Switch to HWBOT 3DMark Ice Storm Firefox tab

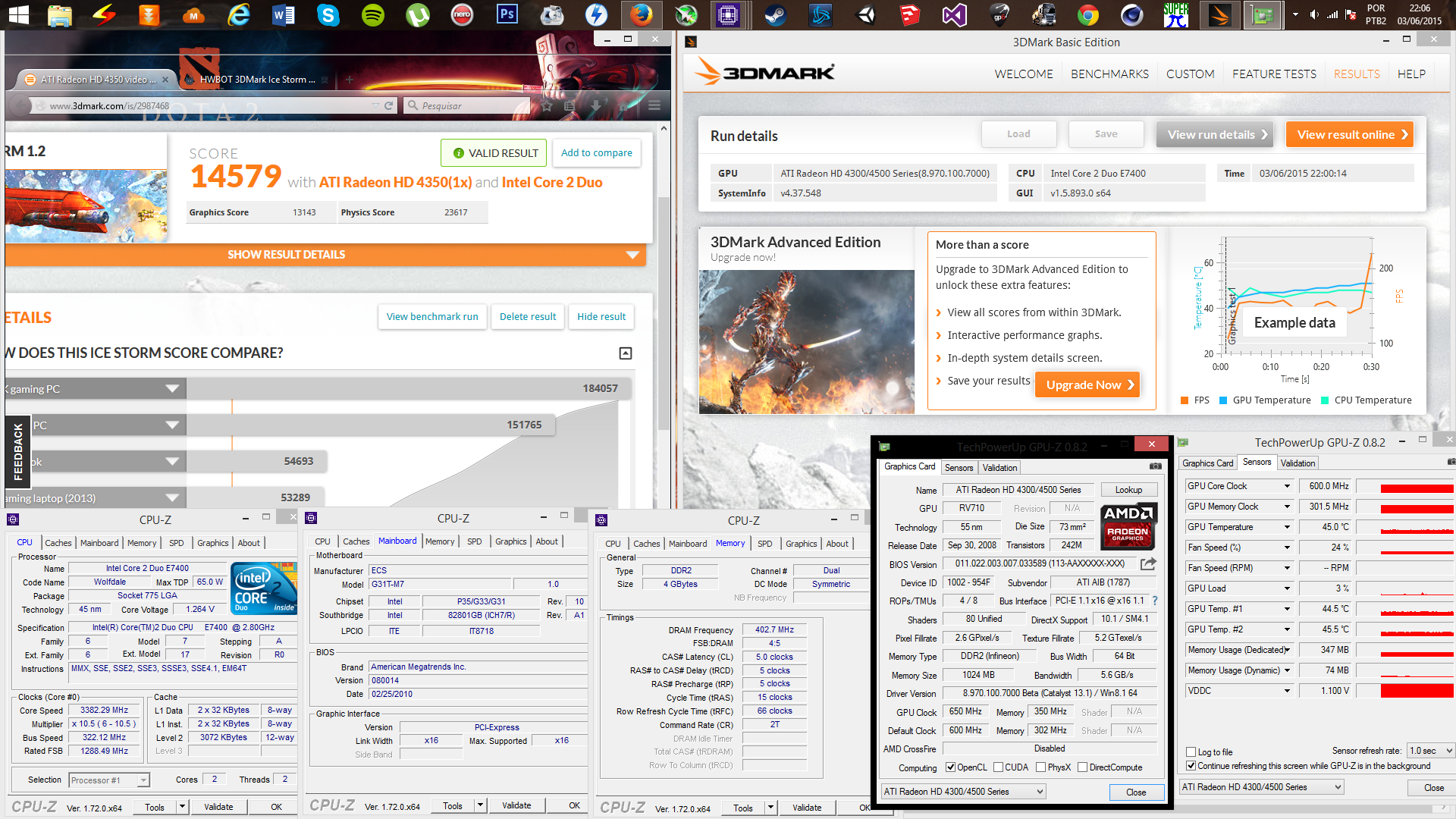258,79
